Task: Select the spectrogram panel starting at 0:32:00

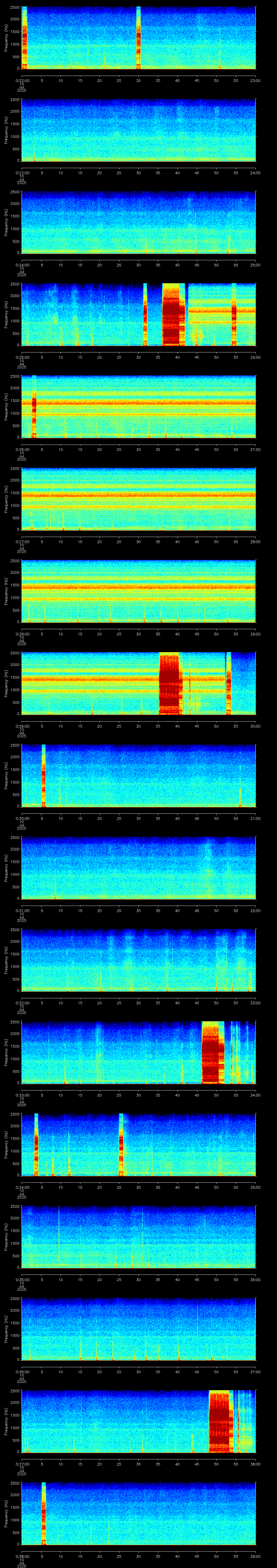Action: [139, 960]
